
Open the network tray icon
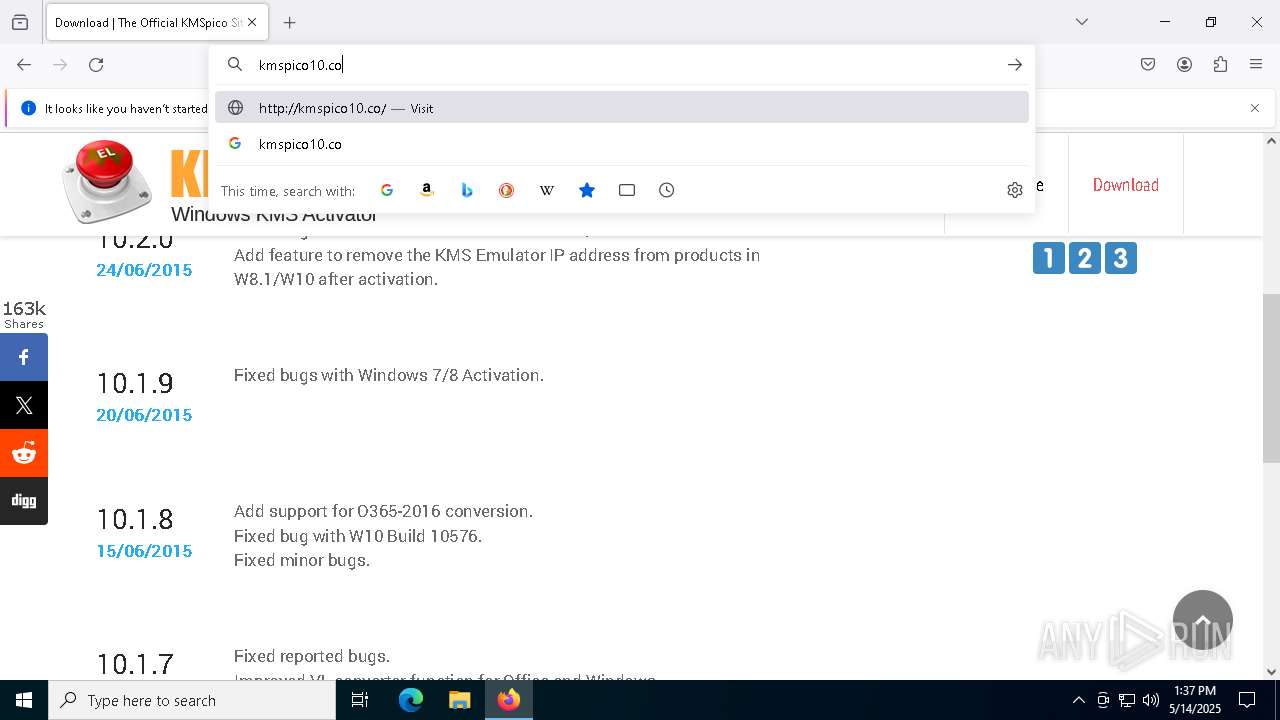(x=1127, y=700)
